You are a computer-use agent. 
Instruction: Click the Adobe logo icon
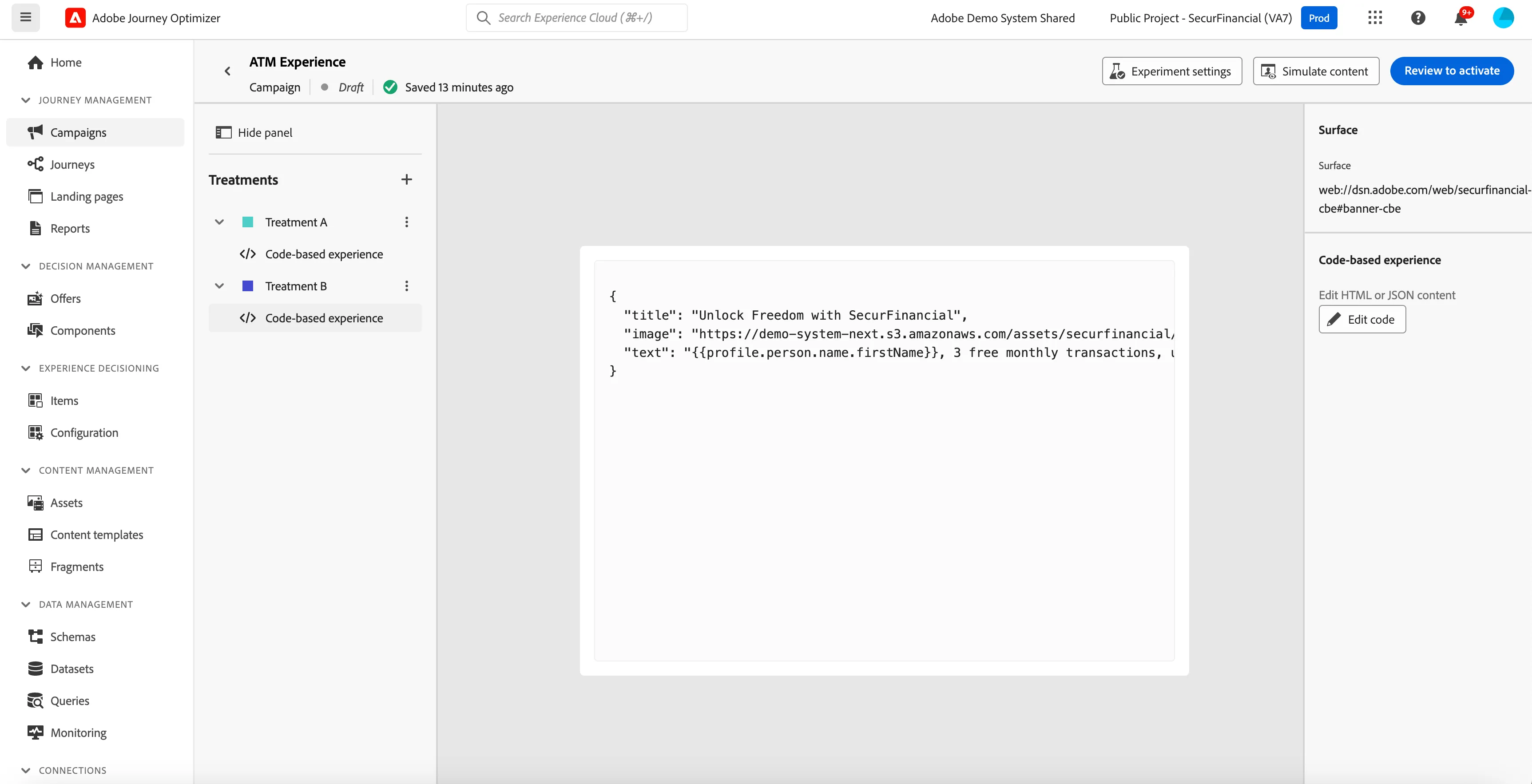pyautogui.click(x=75, y=18)
